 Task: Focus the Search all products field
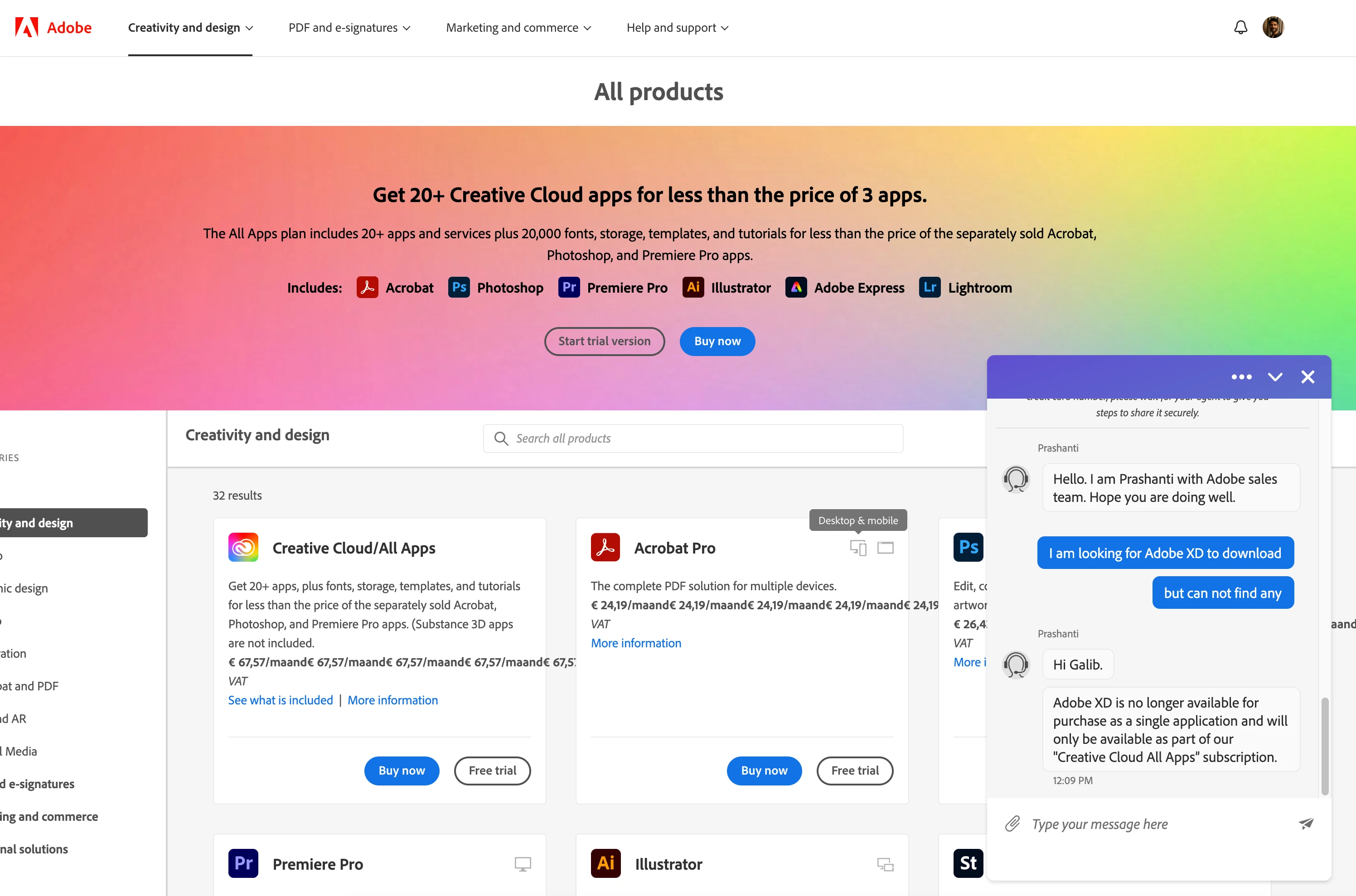pos(693,438)
